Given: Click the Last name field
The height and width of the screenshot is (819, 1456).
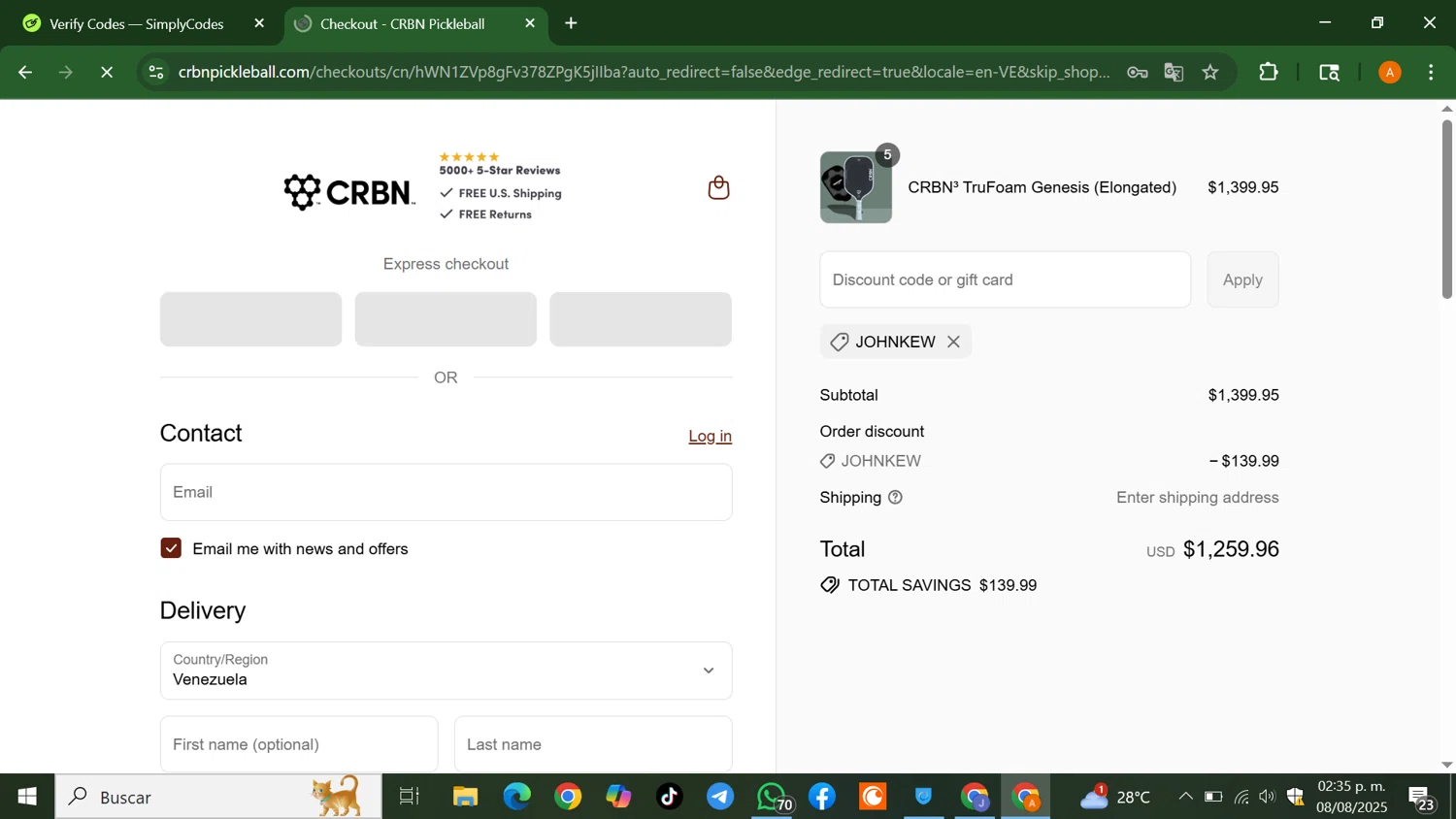Looking at the screenshot, I should 593,744.
